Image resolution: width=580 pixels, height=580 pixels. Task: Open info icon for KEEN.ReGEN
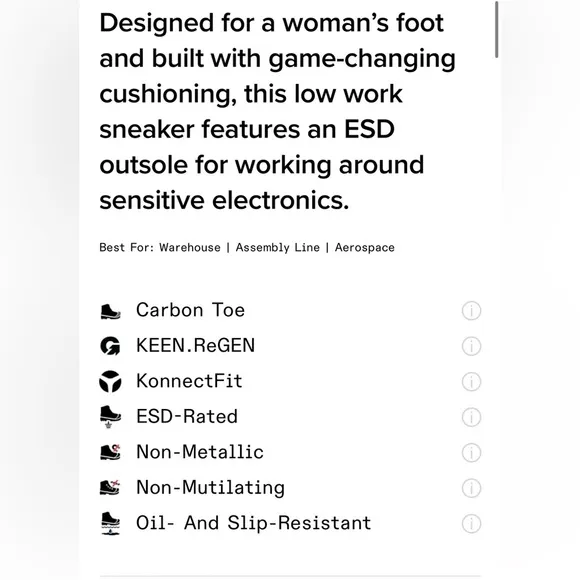[x=471, y=346]
